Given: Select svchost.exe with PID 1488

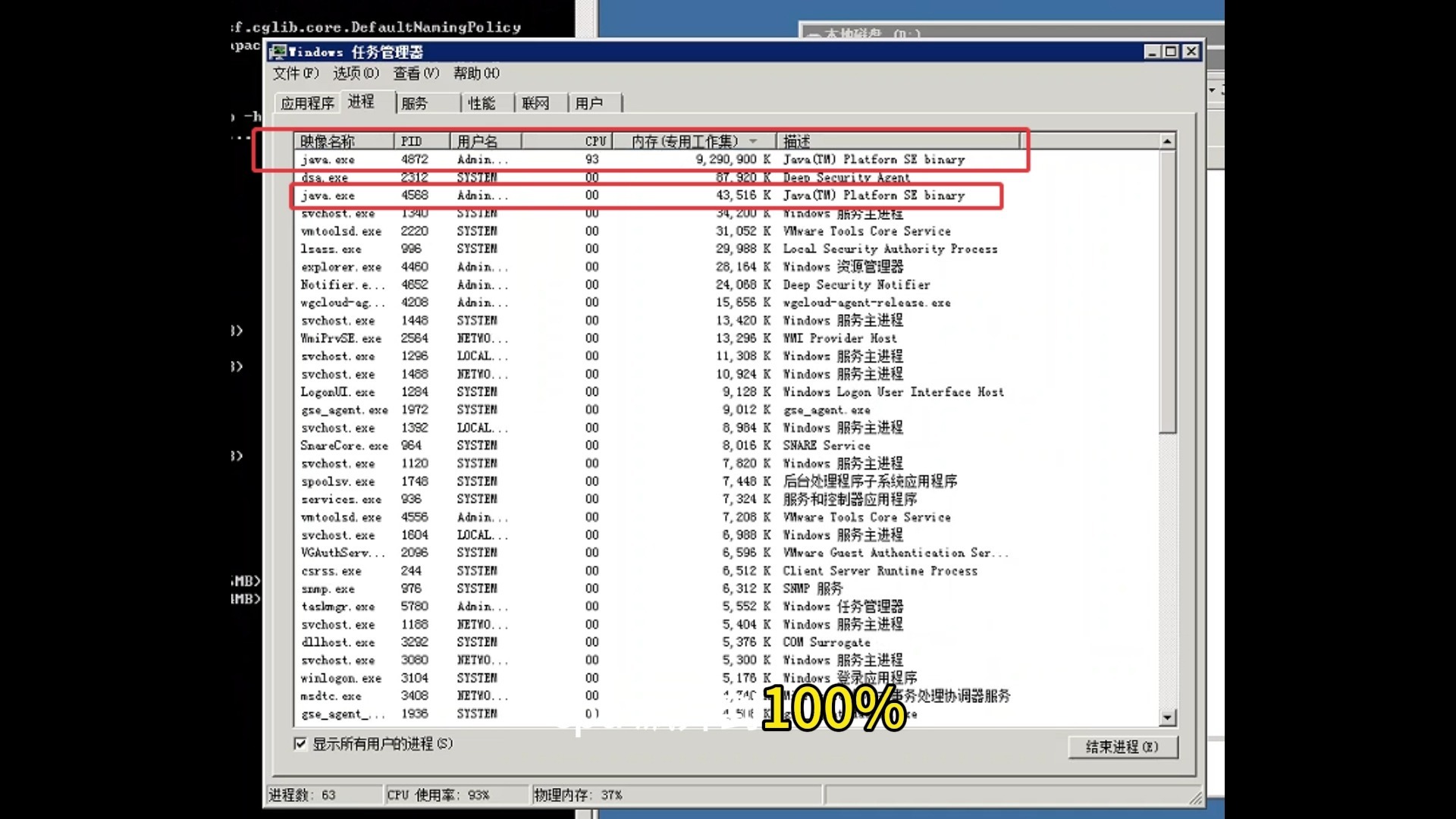Looking at the screenshot, I should 658,374.
